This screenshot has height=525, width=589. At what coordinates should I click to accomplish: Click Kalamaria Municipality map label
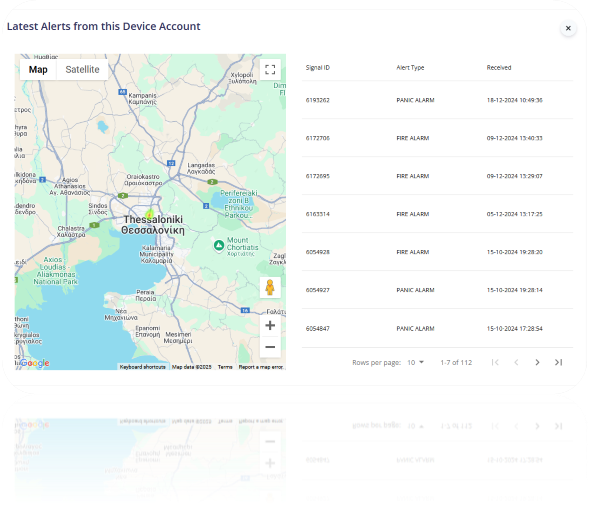pos(156,254)
